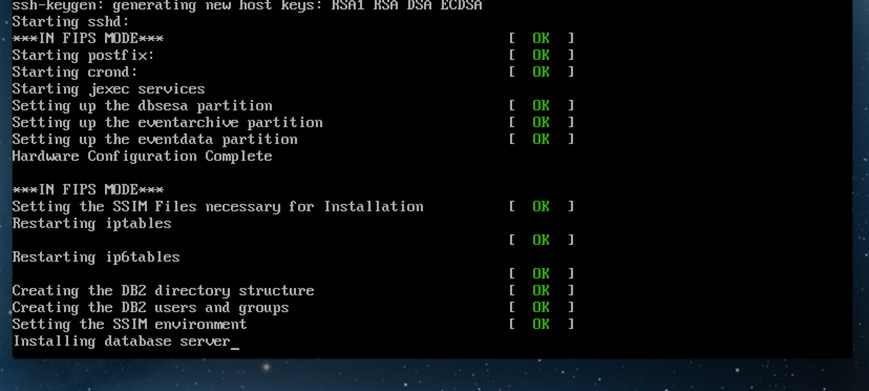The height and width of the screenshot is (391, 869).
Task: Click OK status for SSIM environment
Action: pos(541,324)
